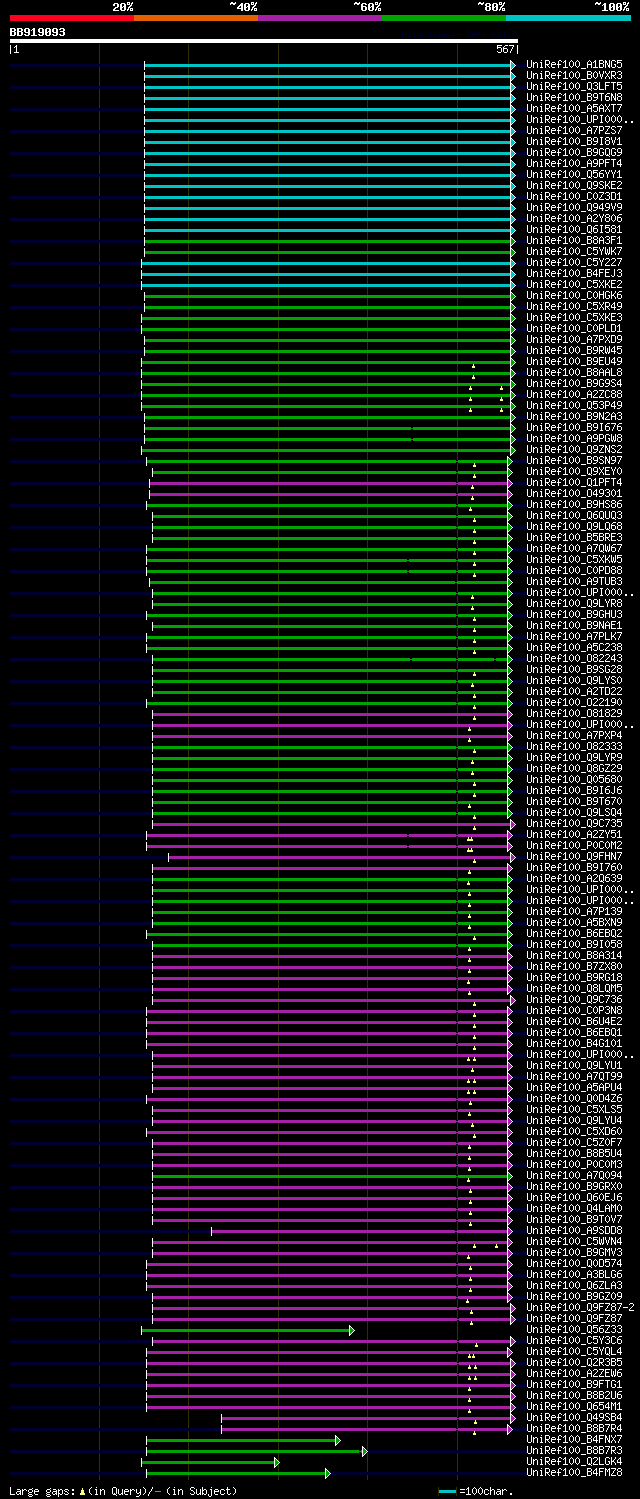Click the green ~80% identity legend segment
This screenshot has height=1499, width=640.
444,18
